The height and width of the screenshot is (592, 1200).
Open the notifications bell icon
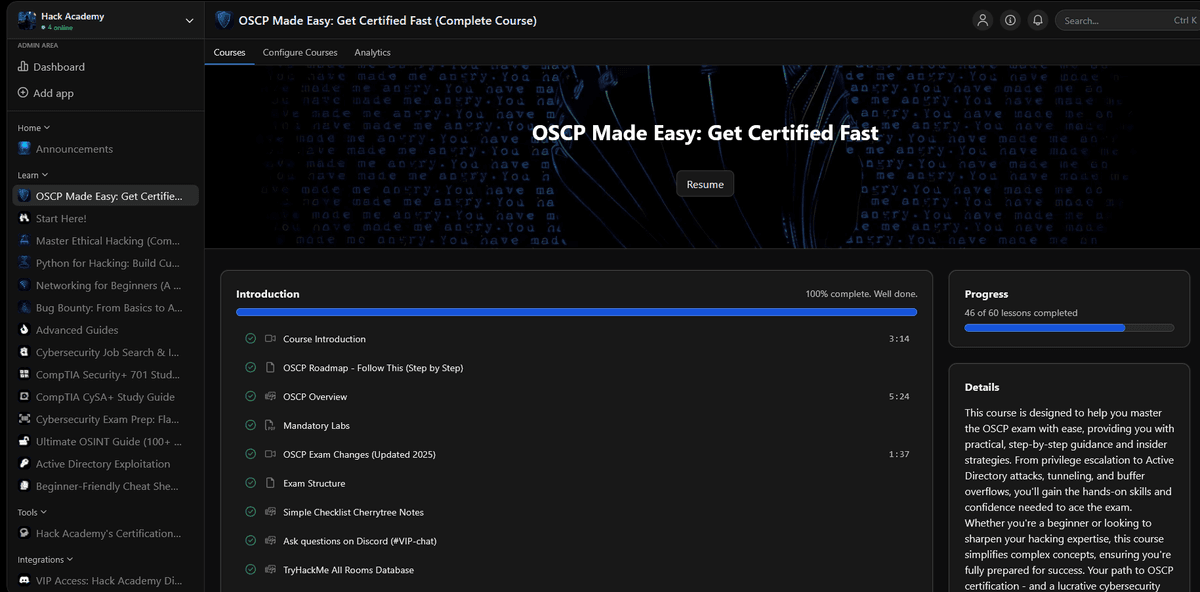1039,20
